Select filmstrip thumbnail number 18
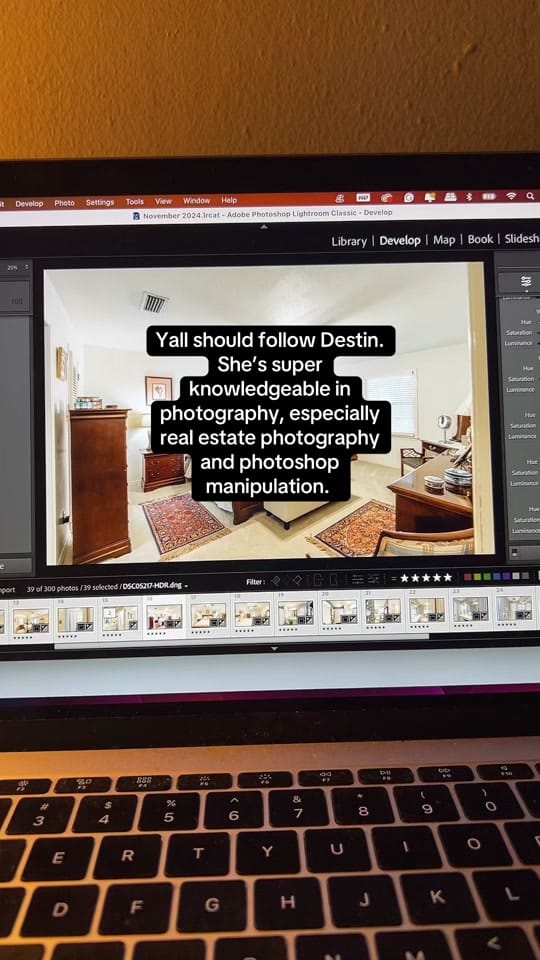 (252, 614)
